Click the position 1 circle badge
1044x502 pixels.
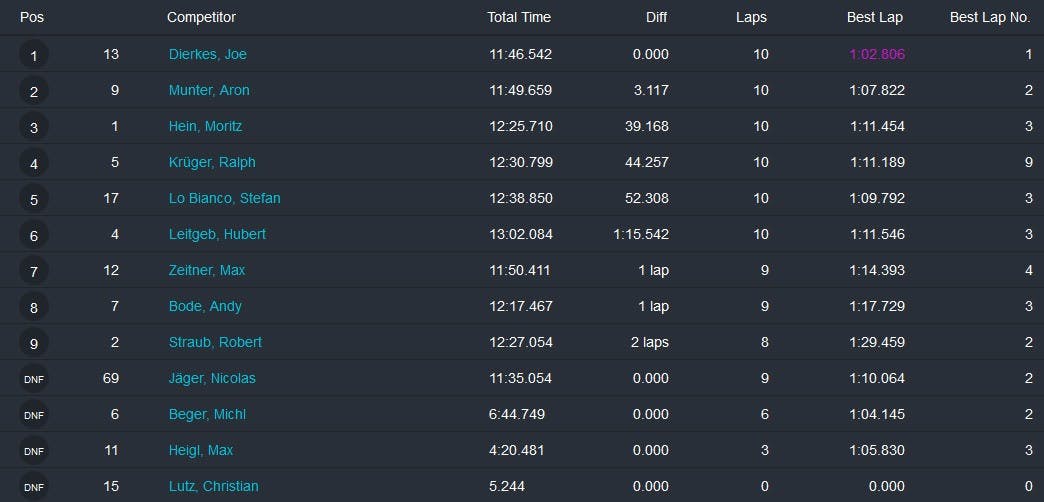coord(33,55)
